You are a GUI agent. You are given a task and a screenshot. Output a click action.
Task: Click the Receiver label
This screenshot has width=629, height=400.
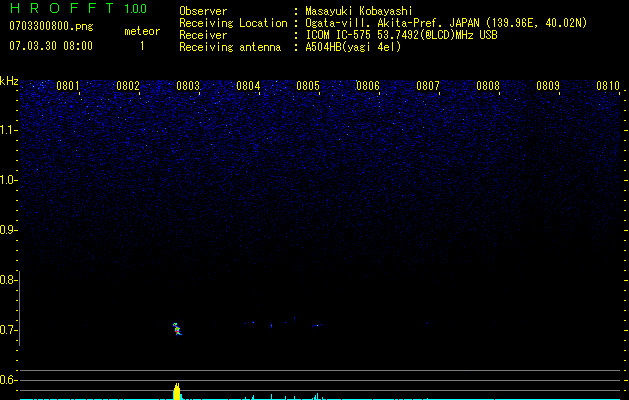tap(203, 35)
